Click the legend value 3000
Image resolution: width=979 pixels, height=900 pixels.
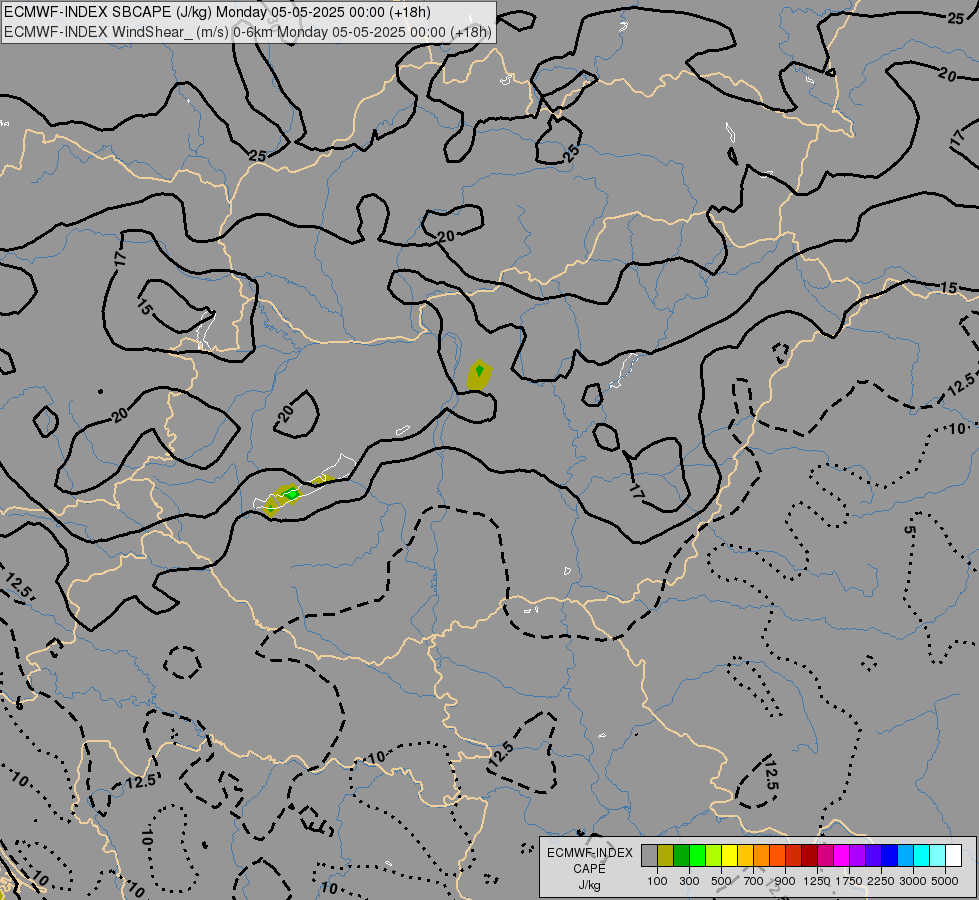pyautogui.click(x=913, y=881)
